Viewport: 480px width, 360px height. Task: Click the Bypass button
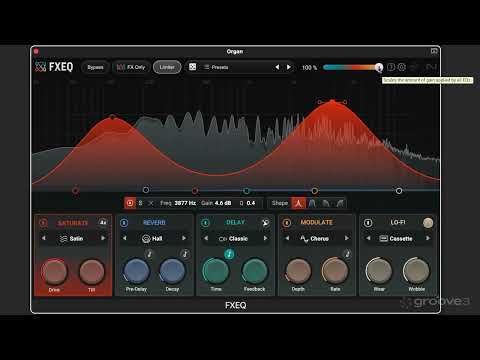[x=95, y=67]
